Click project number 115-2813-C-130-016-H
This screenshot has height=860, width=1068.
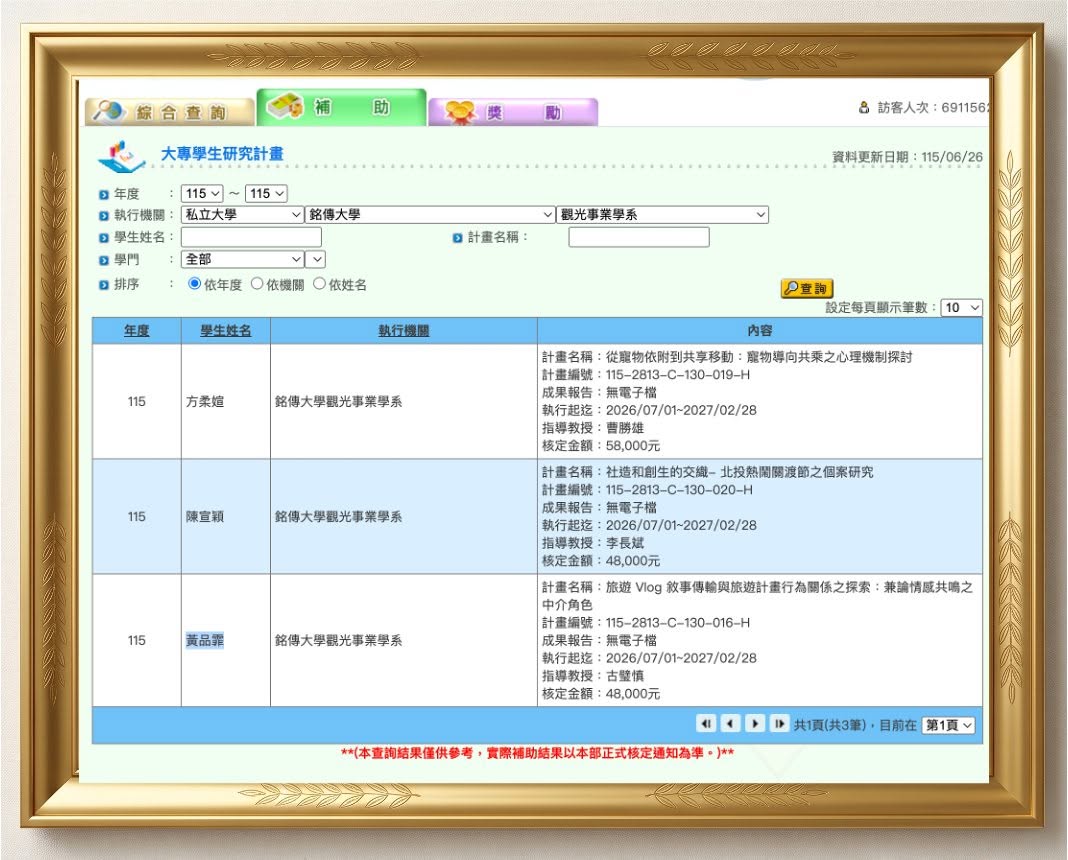point(678,622)
